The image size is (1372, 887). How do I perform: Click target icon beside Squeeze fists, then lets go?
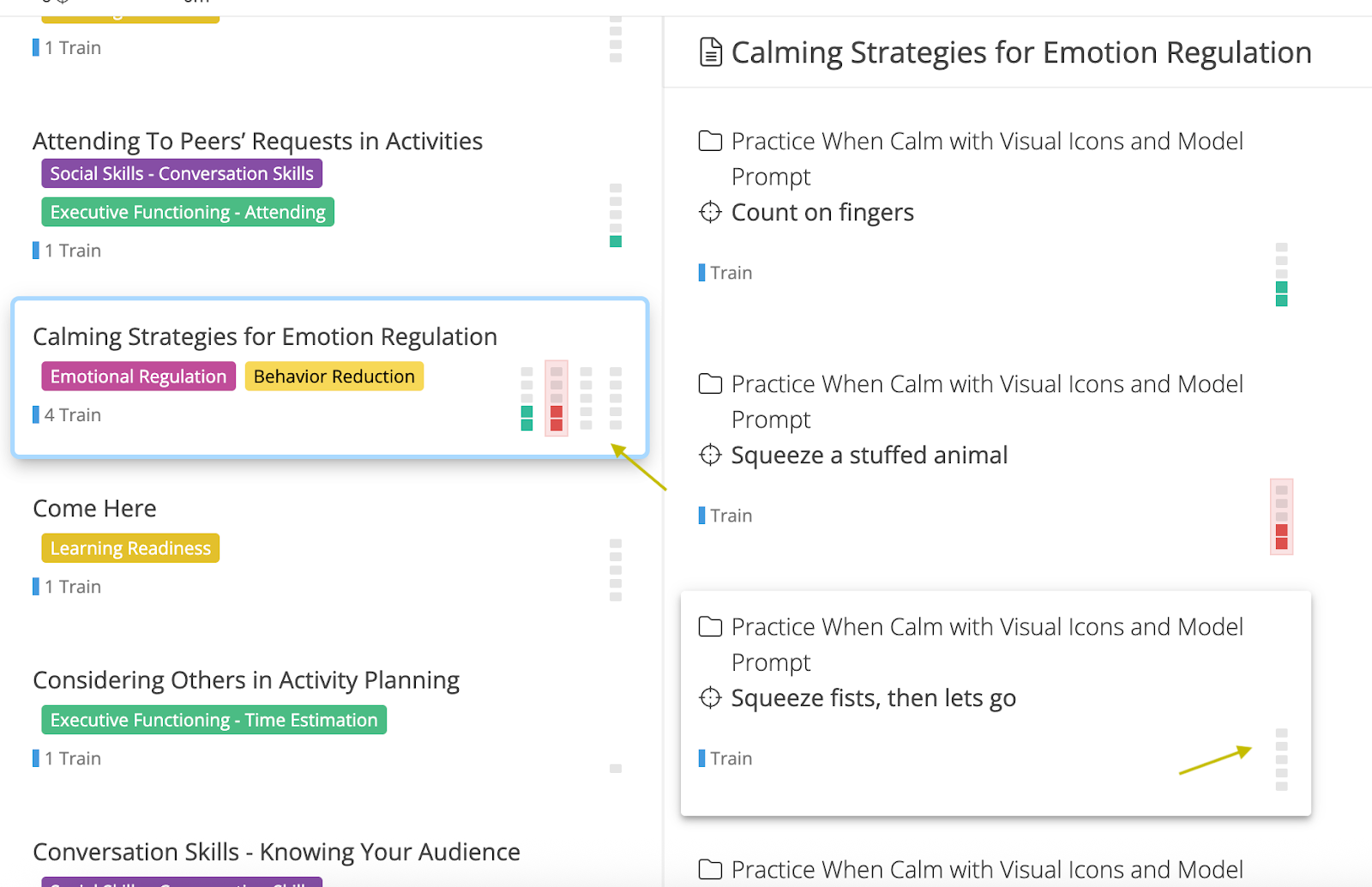[710, 698]
